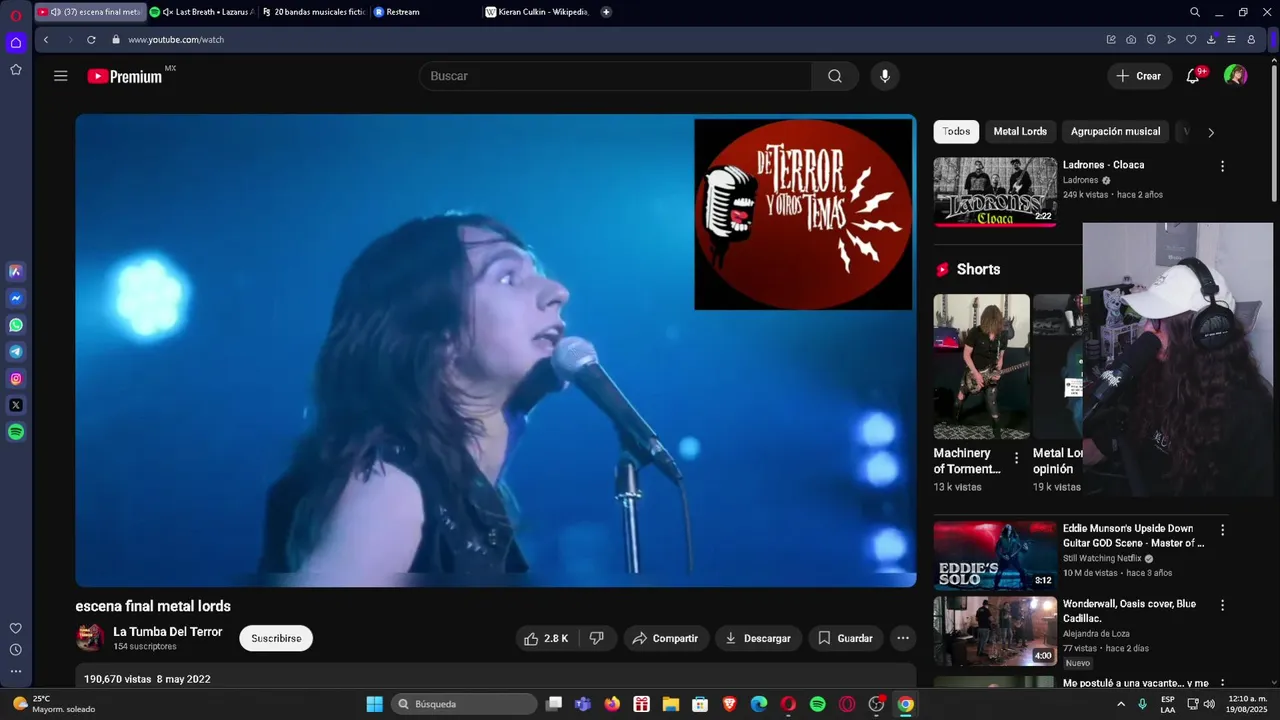Select the Todos filter chip
This screenshot has width=1280, height=720.
tap(956, 132)
